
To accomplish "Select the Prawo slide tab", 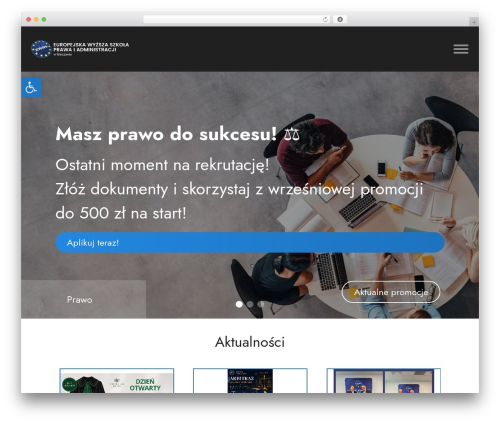I will (83, 299).
